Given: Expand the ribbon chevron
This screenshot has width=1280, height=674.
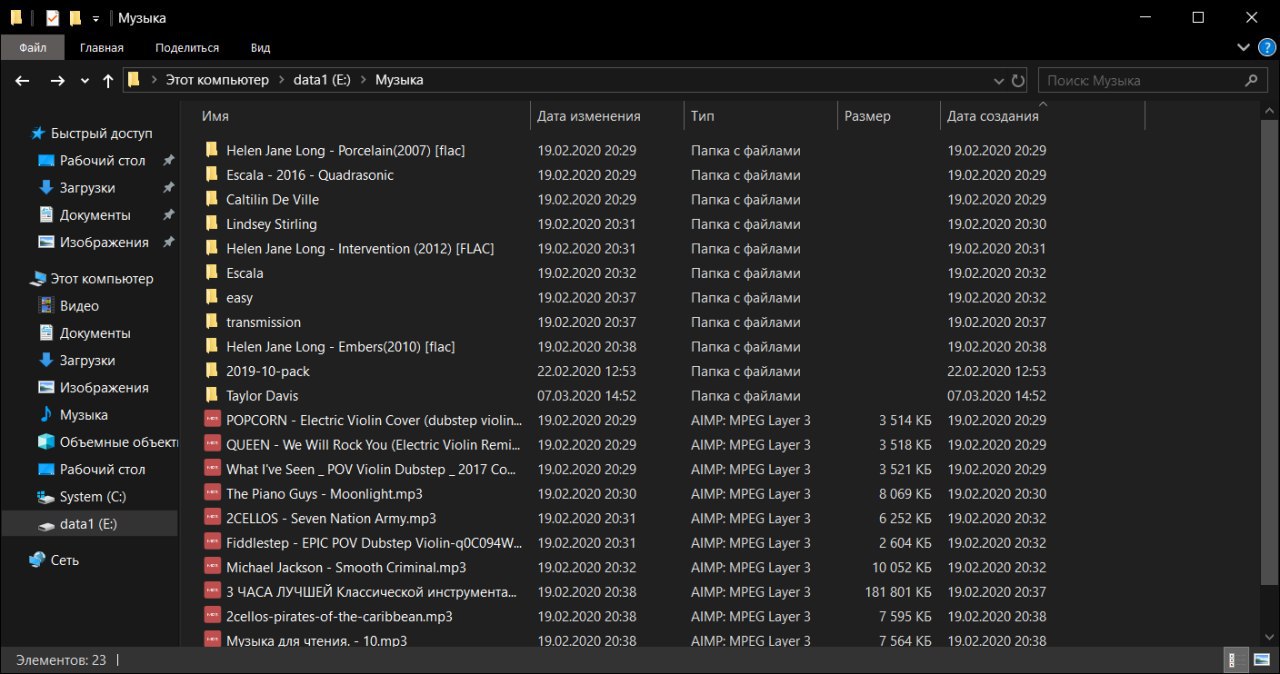Looking at the screenshot, I should [1243, 47].
